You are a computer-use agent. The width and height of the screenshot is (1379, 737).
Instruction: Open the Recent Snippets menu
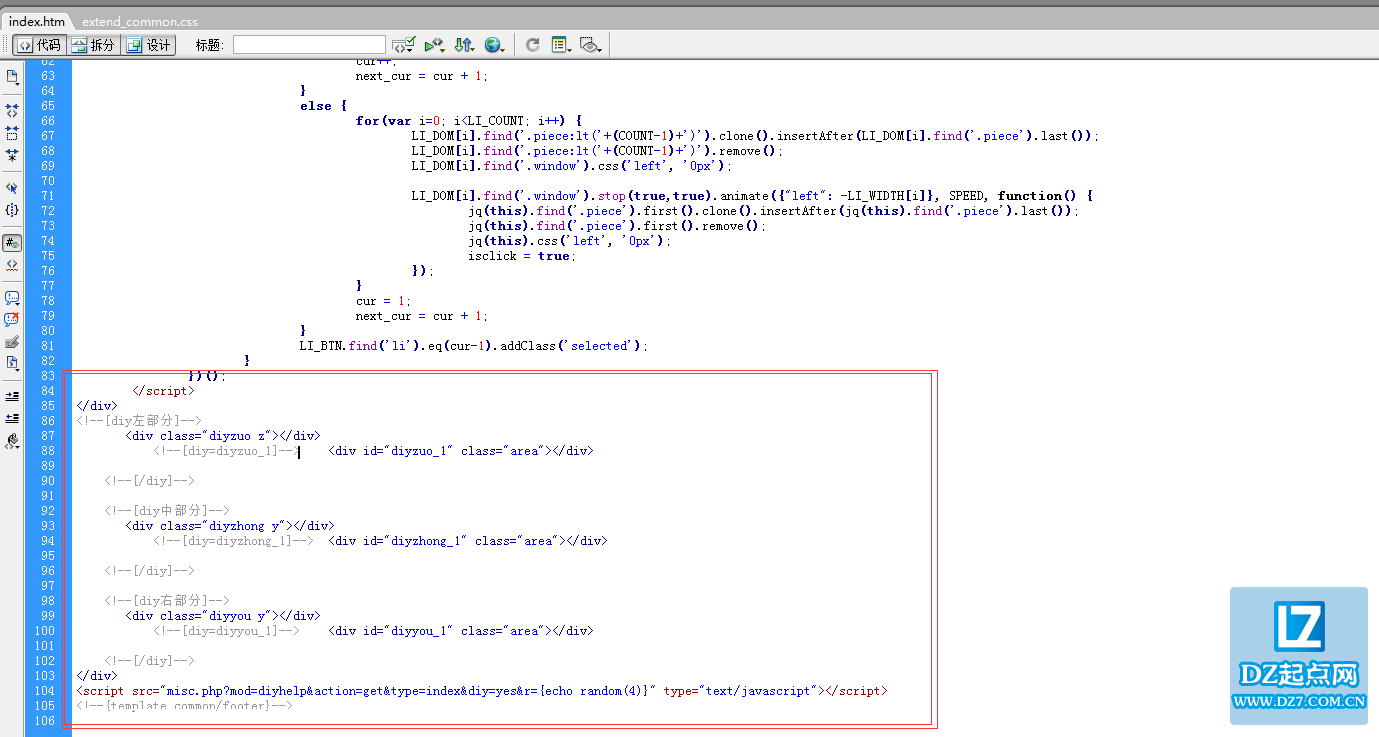pyautogui.click(x=12, y=363)
